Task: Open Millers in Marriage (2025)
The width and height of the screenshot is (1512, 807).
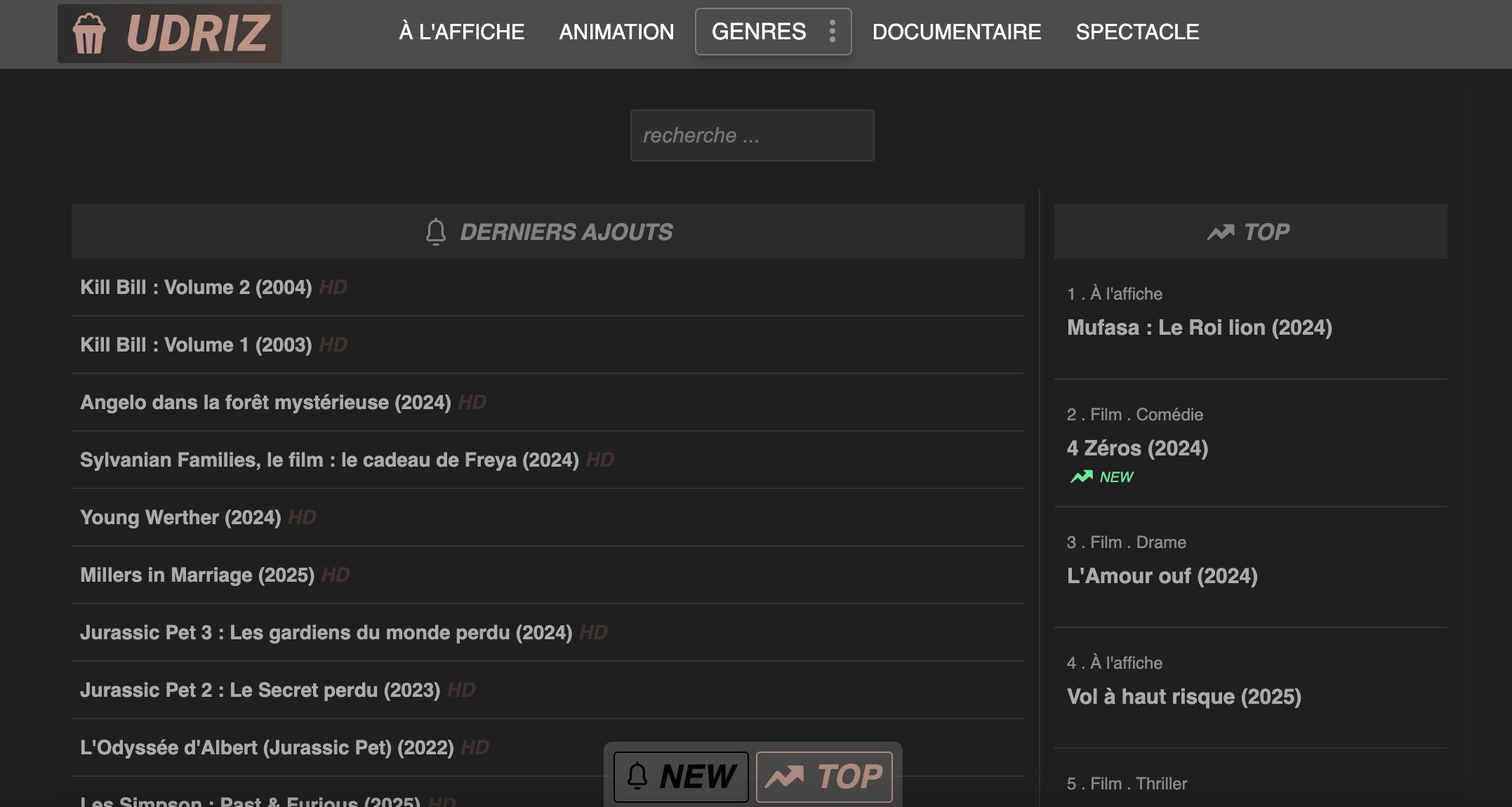Action: (197, 575)
